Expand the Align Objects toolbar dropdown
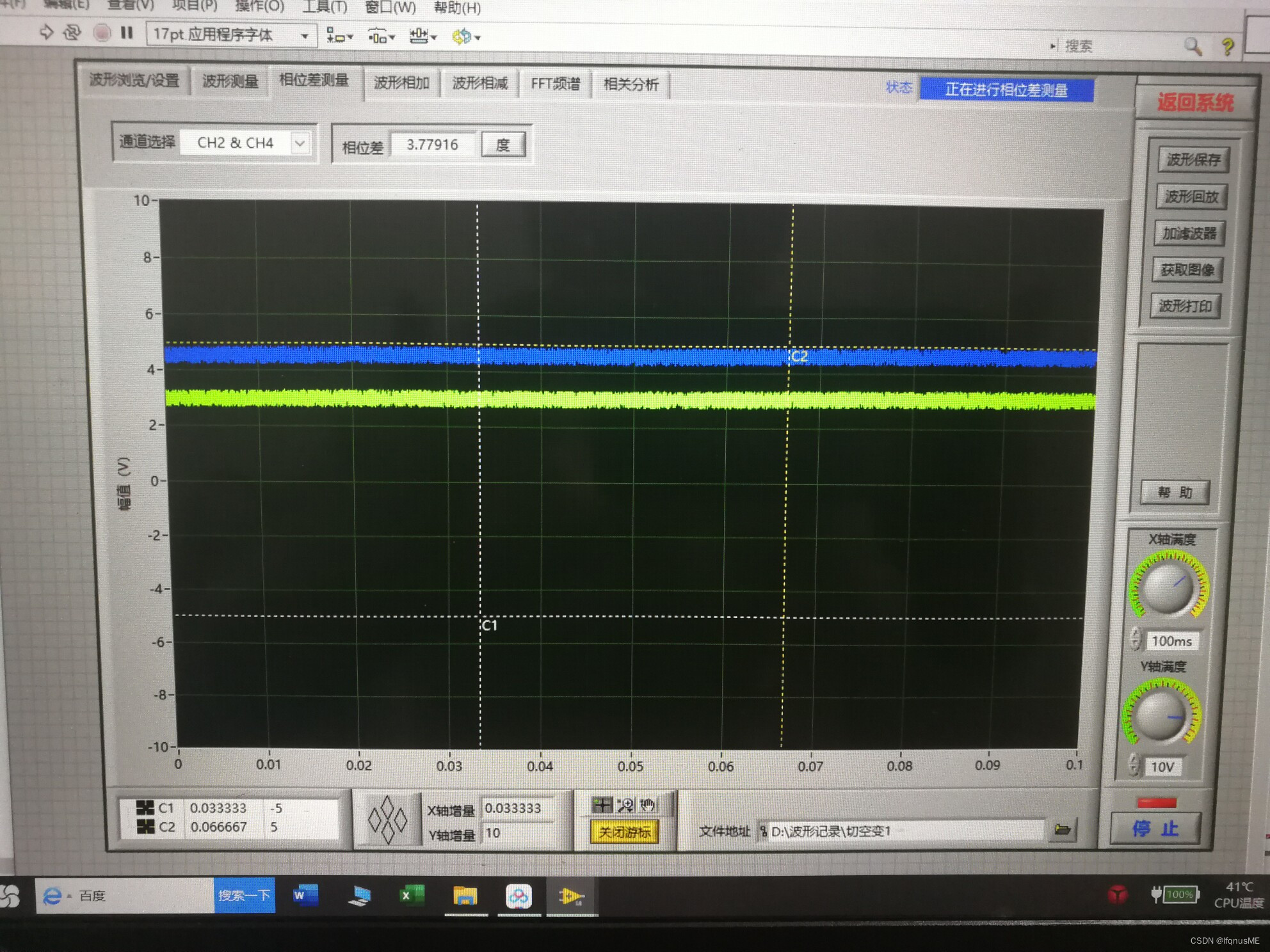 click(x=339, y=36)
